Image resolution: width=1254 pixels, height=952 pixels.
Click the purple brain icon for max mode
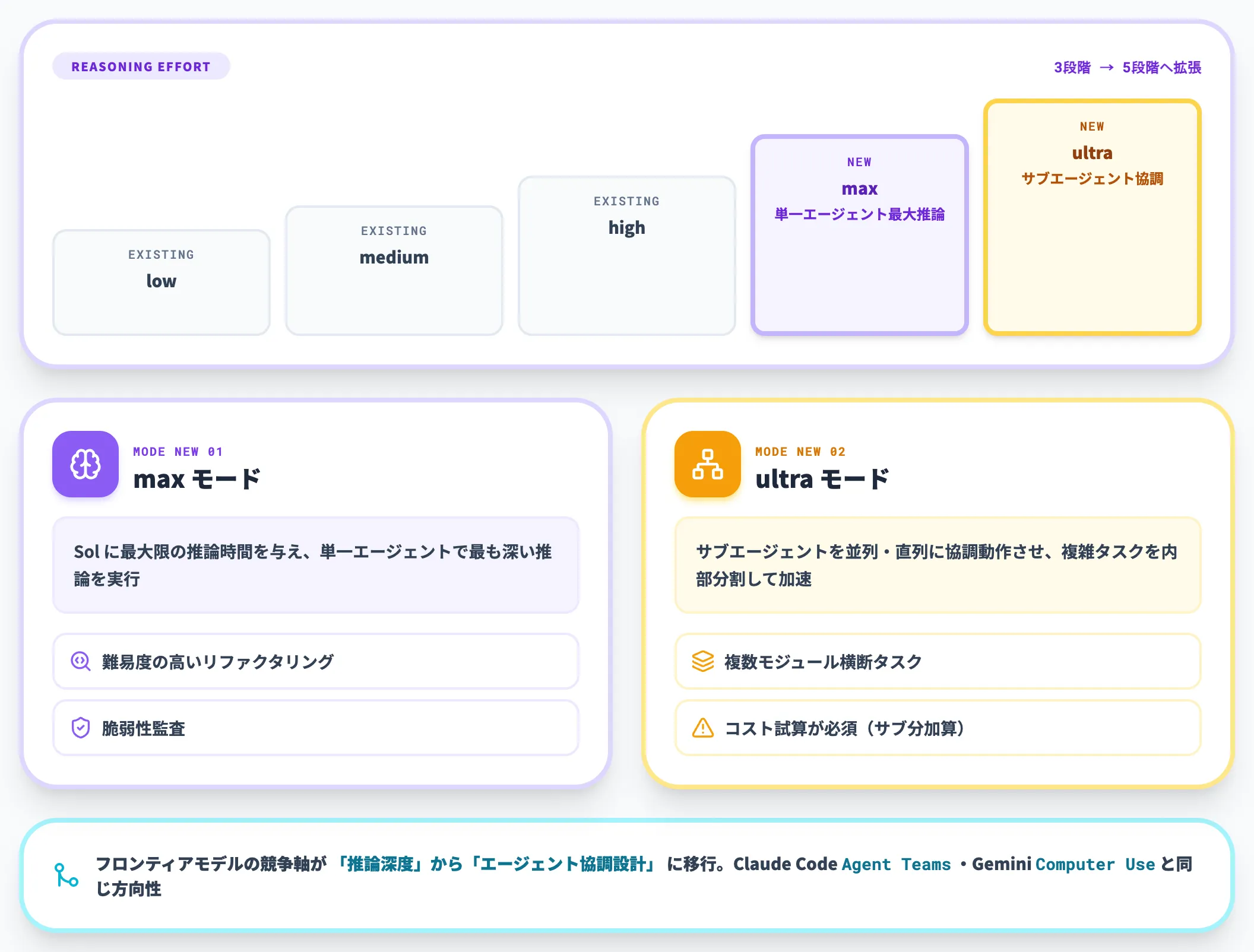pyautogui.click(x=85, y=464)
